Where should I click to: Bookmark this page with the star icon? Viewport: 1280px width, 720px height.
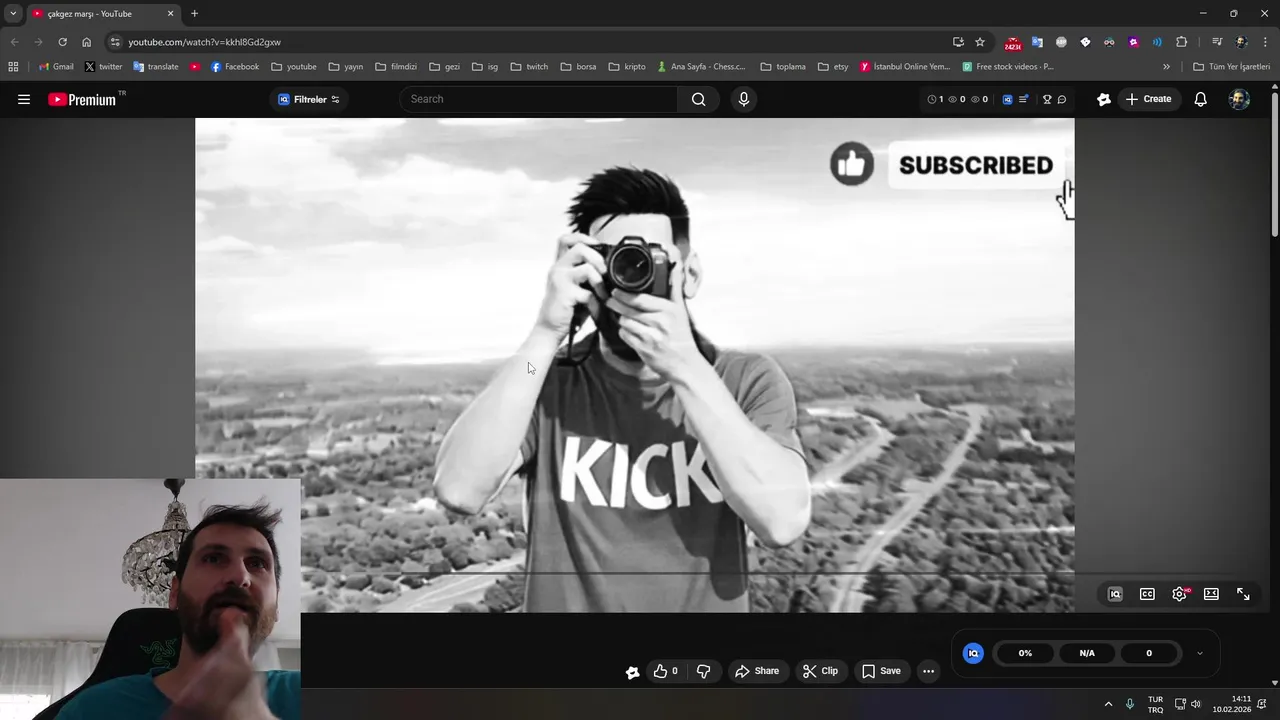click(x=980, y=42)
